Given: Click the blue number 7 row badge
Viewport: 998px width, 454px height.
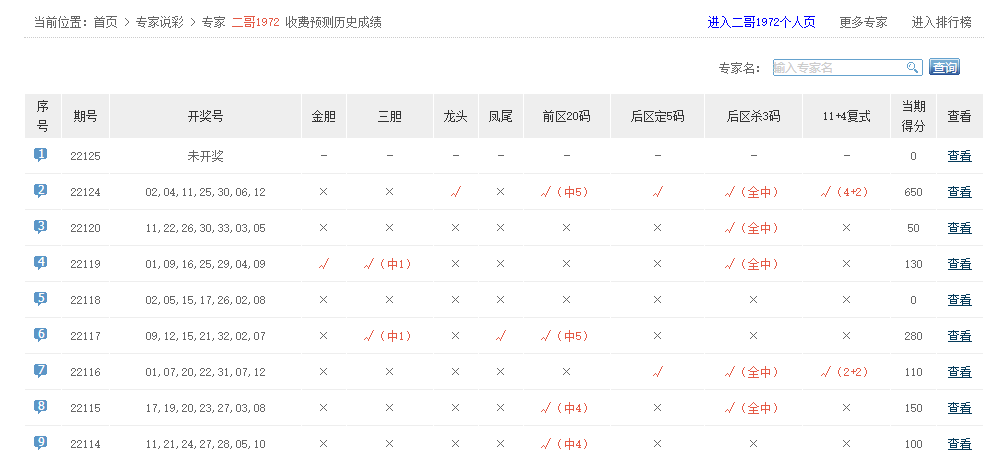Looking at the screenshot, I should [41, 371].
